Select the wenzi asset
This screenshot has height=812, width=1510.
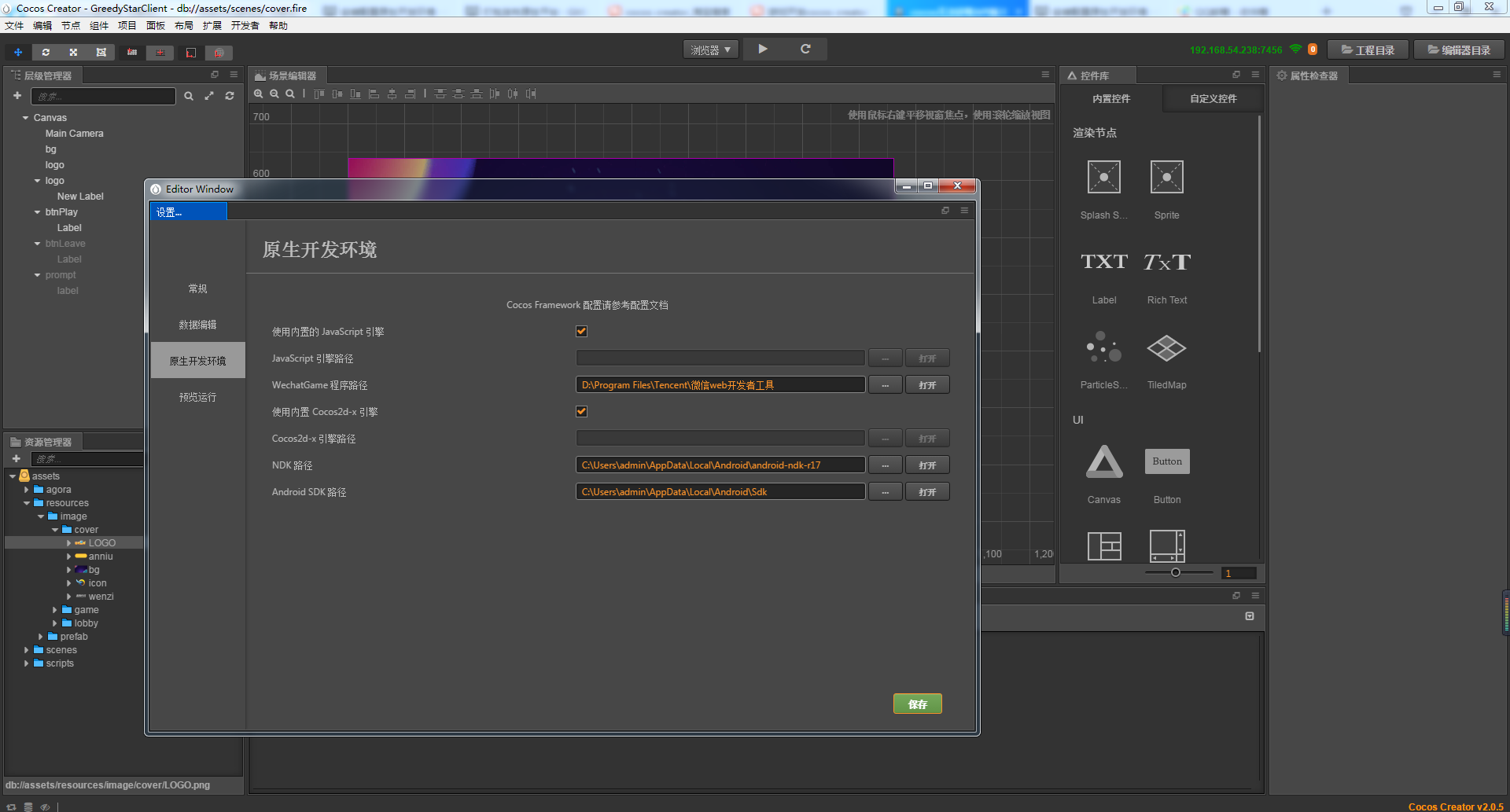tap(101, 597)
